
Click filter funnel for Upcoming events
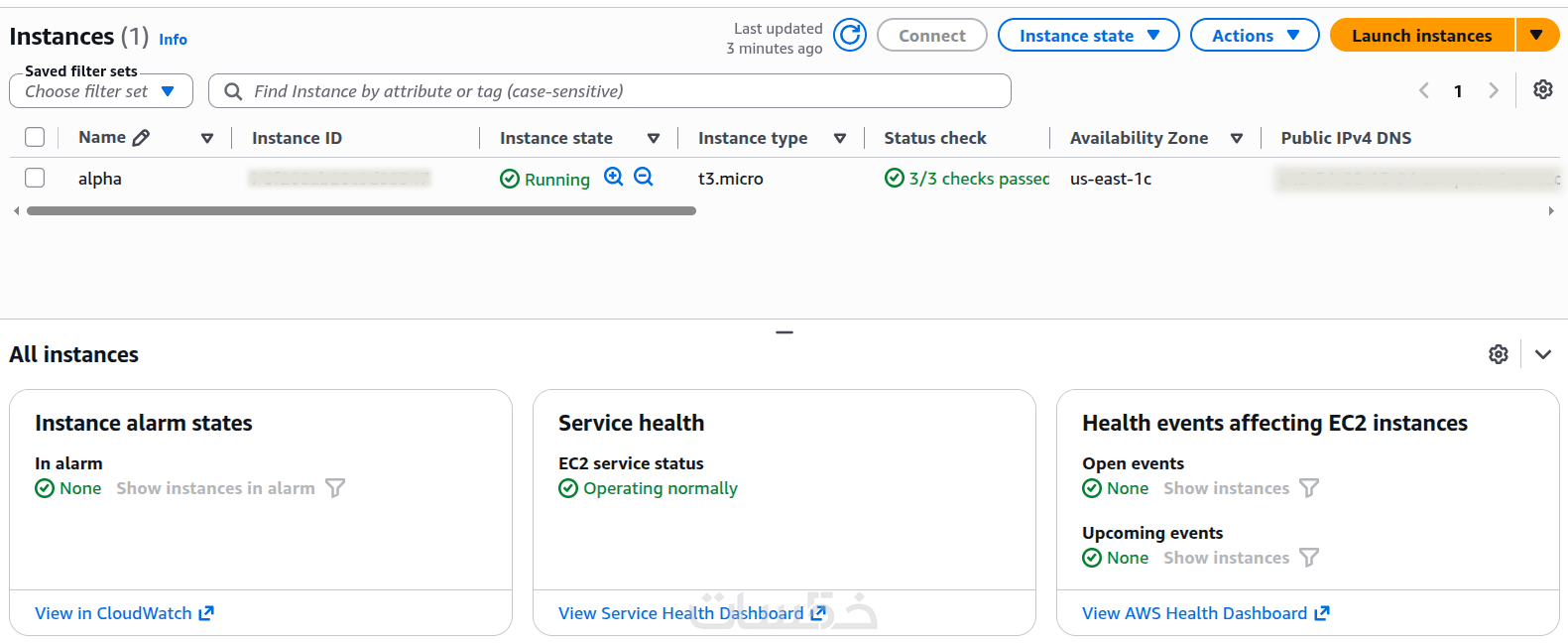pos(1309,558)
